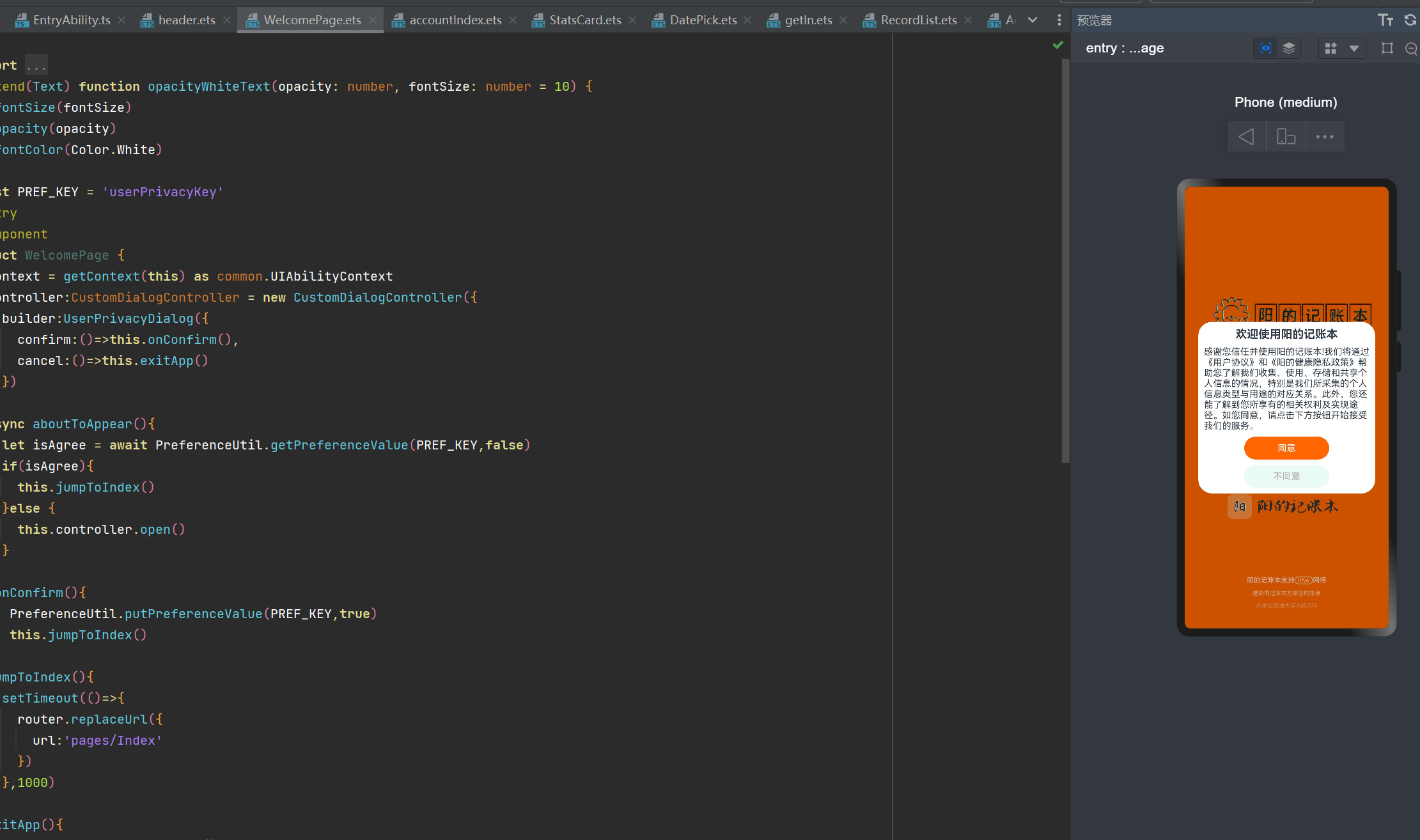Open previewer more options (three dots)
This screenshot has width=1420, height=840.
pos(1325,137)
